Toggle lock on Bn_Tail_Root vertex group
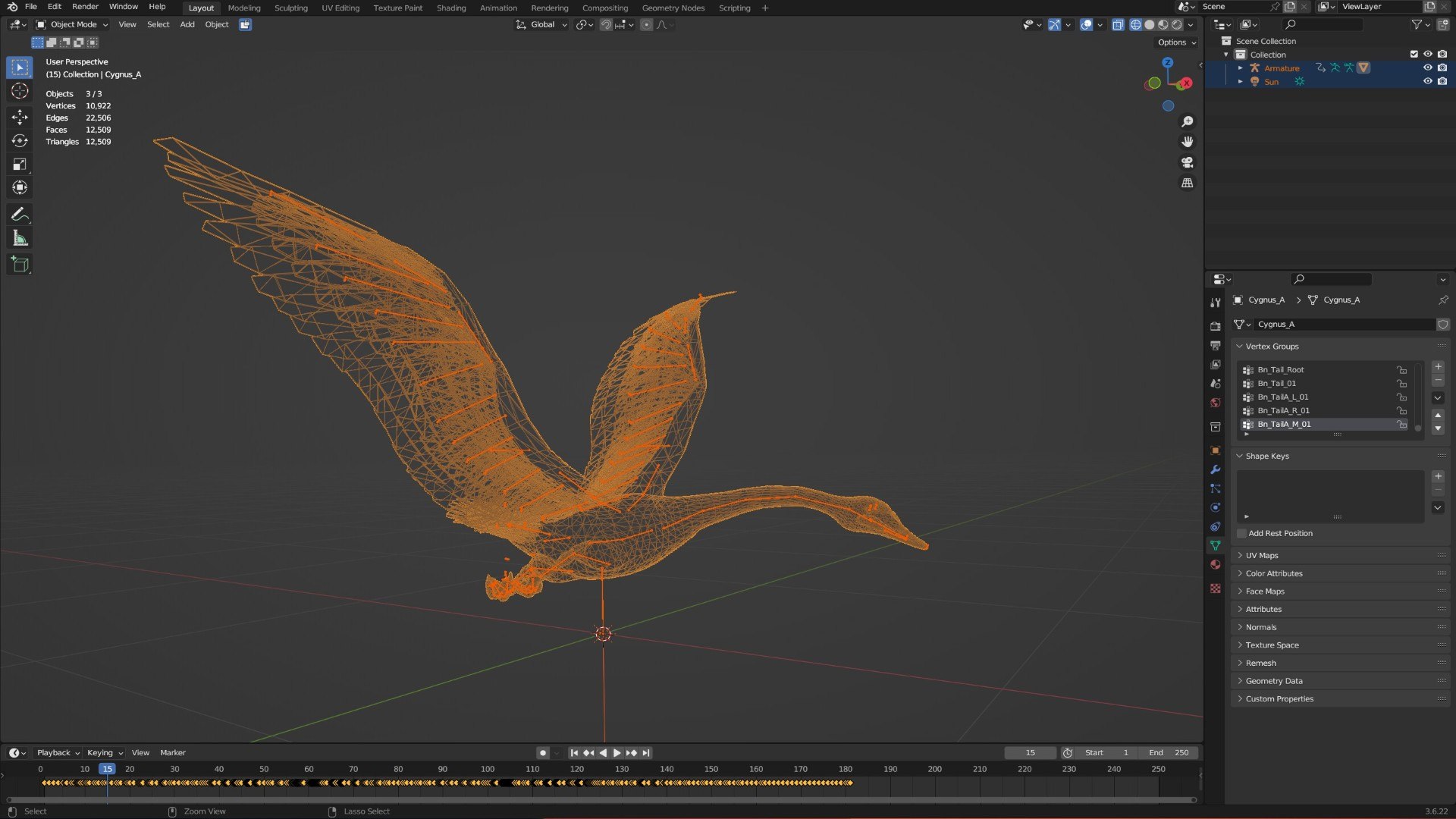The width and height of the screenshot is (1456, 819). click(1402, 370)
